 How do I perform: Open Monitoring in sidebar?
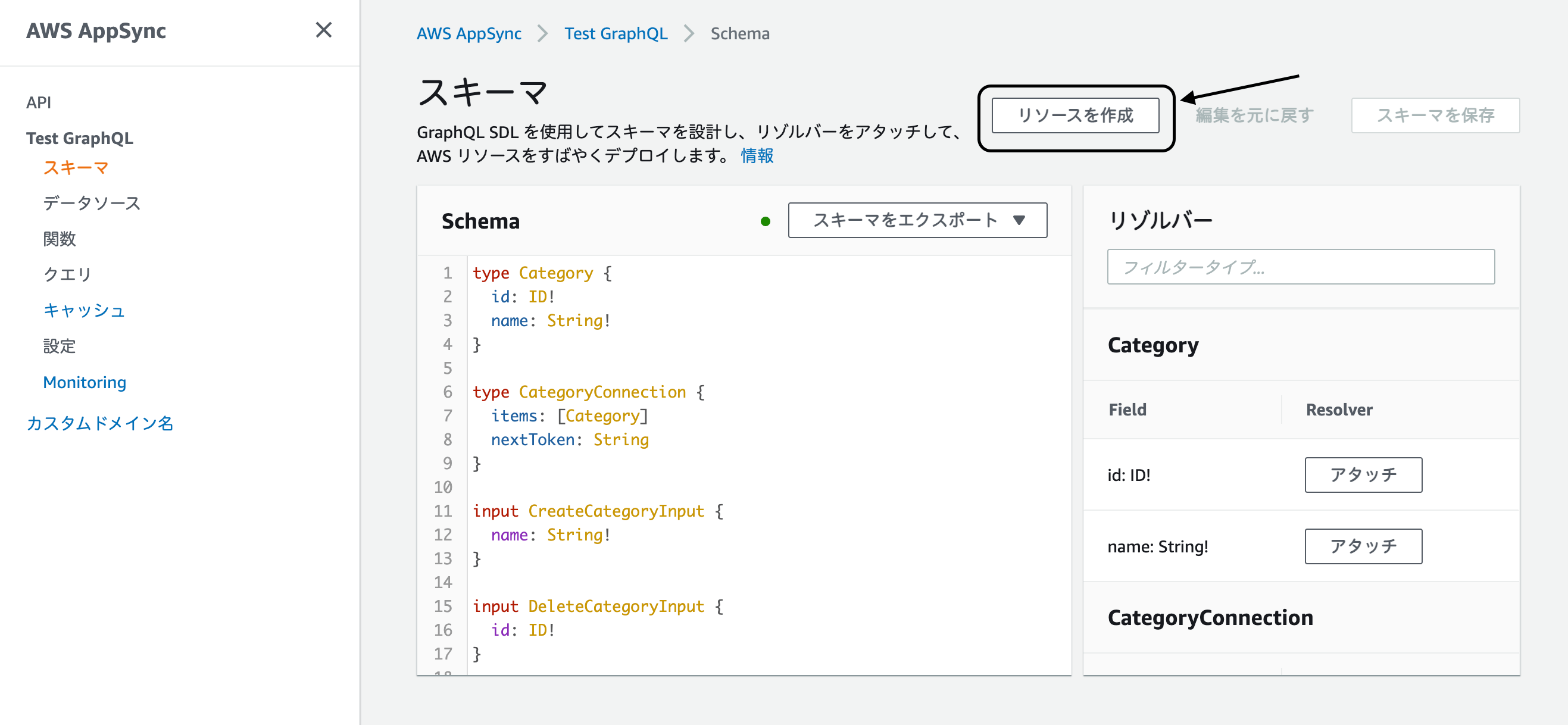pyautogui.click(x=85, y=382)
